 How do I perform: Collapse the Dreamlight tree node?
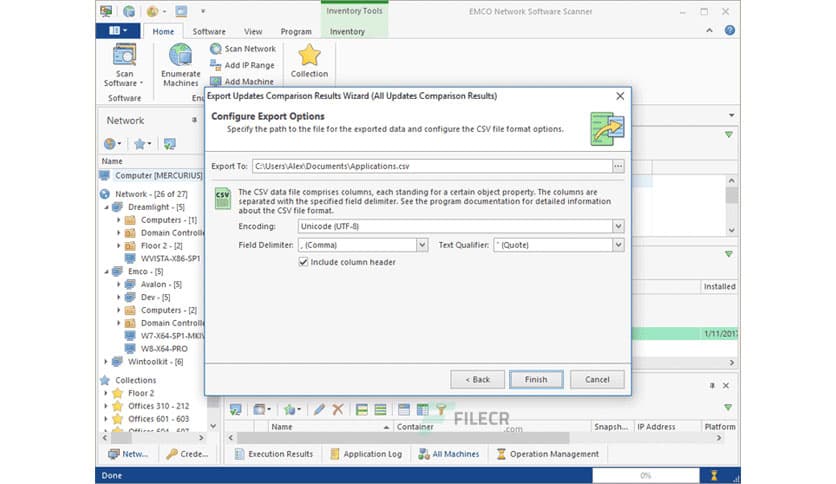click(x=106, y=207)
